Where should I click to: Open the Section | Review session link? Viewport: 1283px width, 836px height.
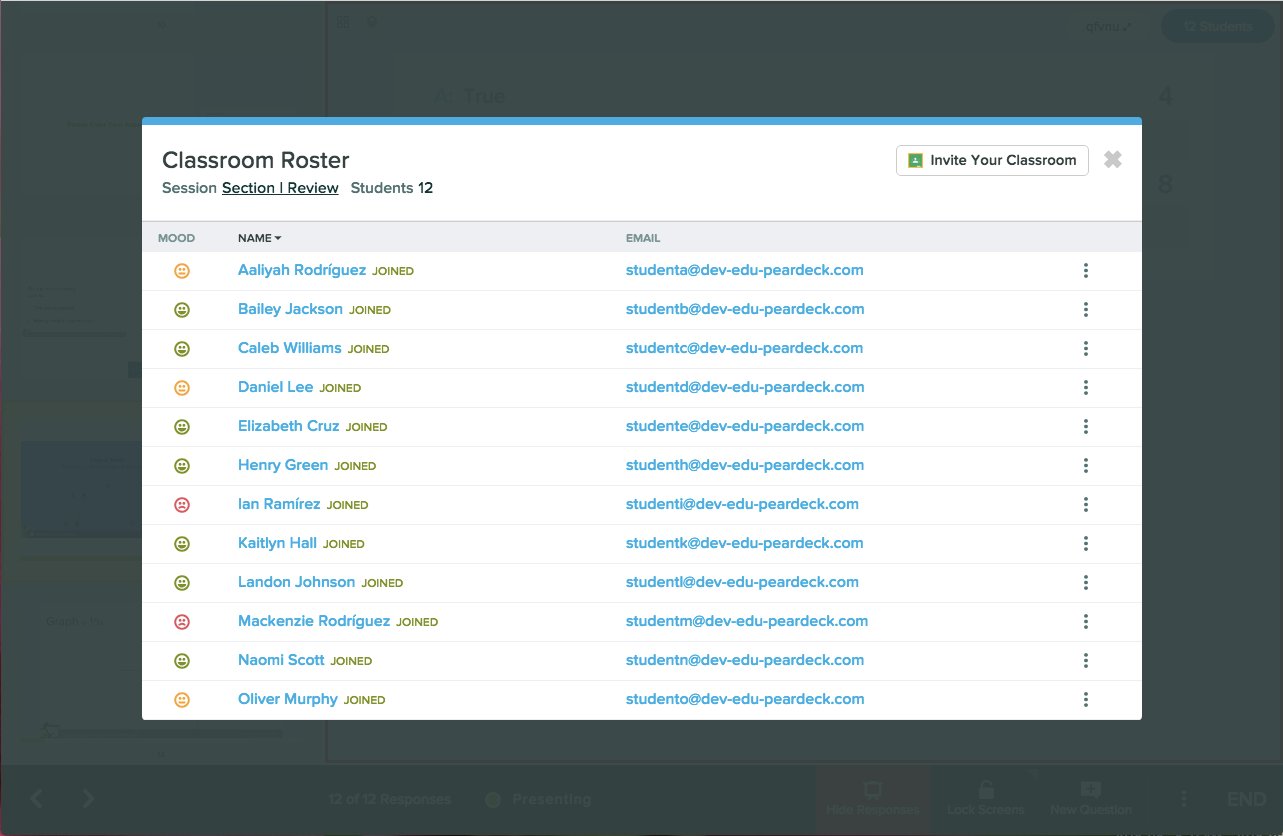click(280, 188)
